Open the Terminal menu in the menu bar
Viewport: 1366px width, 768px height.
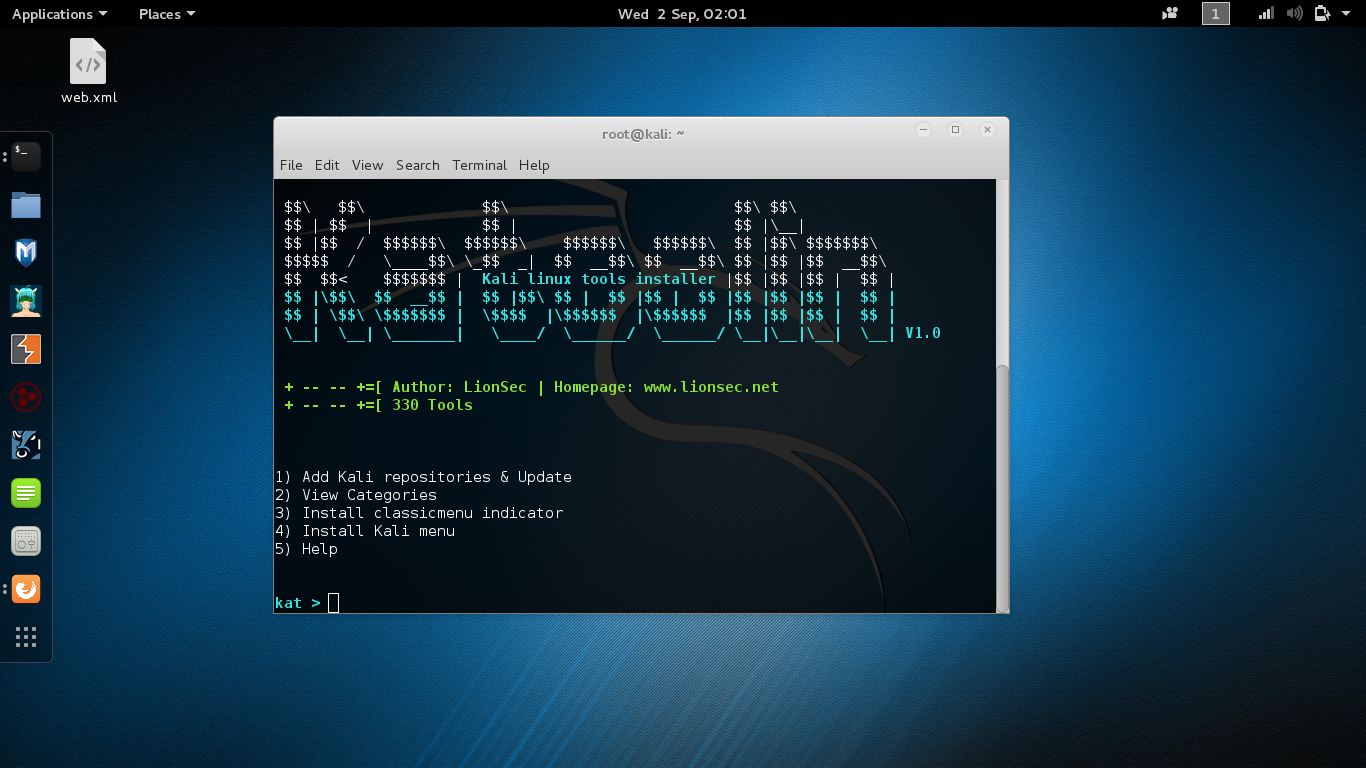479,165
